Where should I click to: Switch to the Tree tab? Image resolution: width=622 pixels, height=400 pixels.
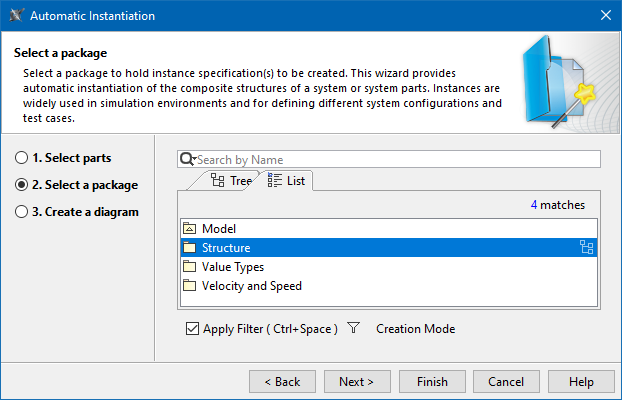(230, 181)
